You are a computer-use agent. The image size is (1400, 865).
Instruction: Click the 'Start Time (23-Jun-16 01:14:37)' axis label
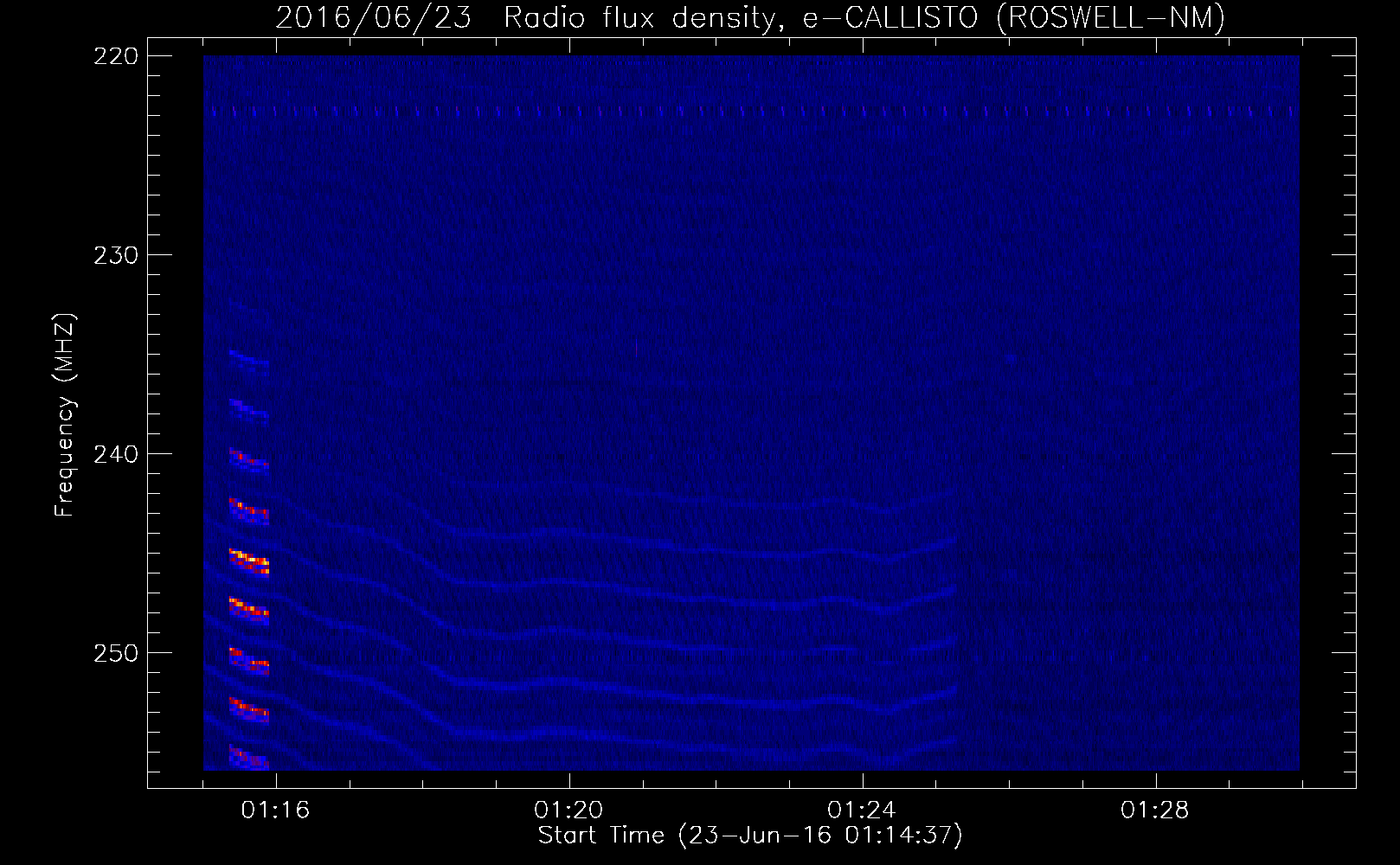750,836
